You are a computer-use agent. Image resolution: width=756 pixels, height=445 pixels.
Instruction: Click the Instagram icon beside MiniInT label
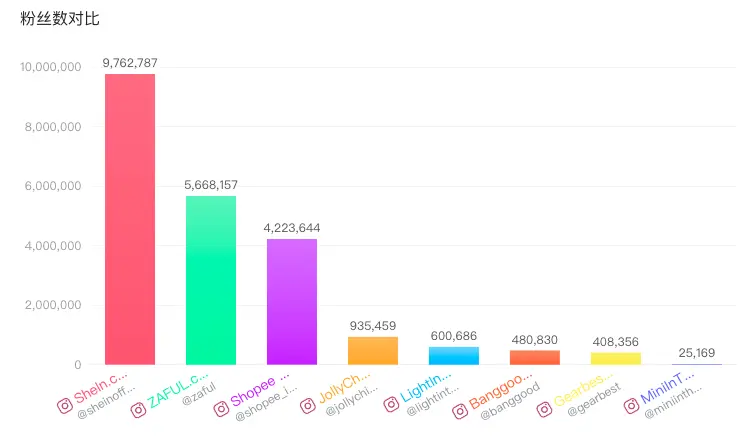[631, 406]
